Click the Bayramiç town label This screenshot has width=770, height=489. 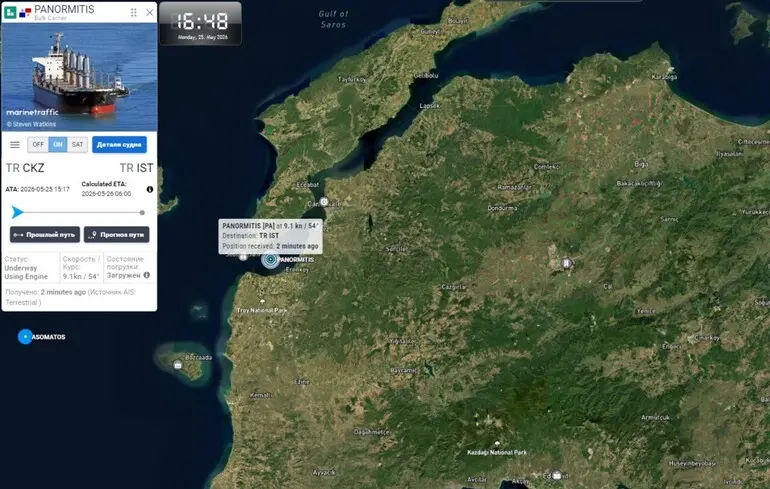[405, 371]
